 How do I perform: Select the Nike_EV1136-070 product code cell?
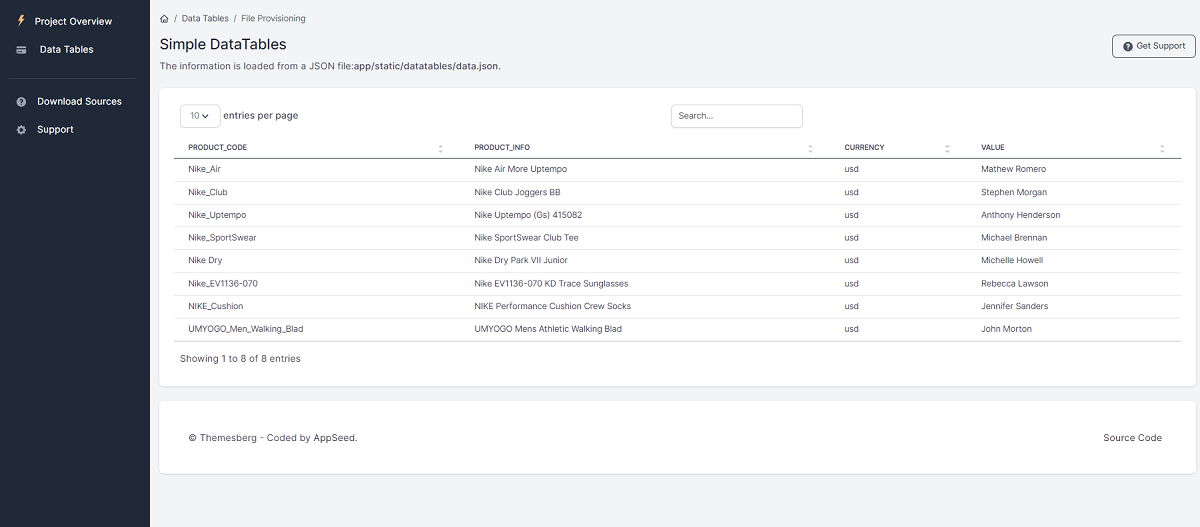[223, 283]
